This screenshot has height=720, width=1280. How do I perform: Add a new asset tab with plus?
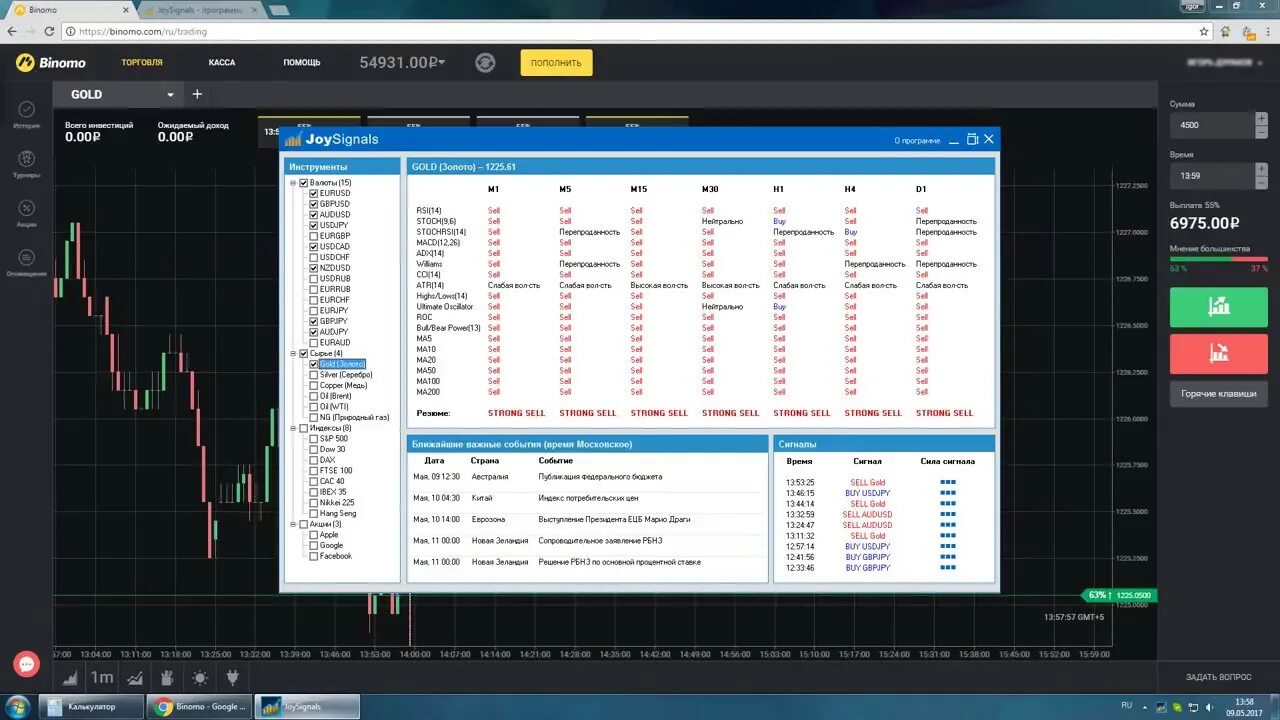pyautogui.click(x=197, y=94)
